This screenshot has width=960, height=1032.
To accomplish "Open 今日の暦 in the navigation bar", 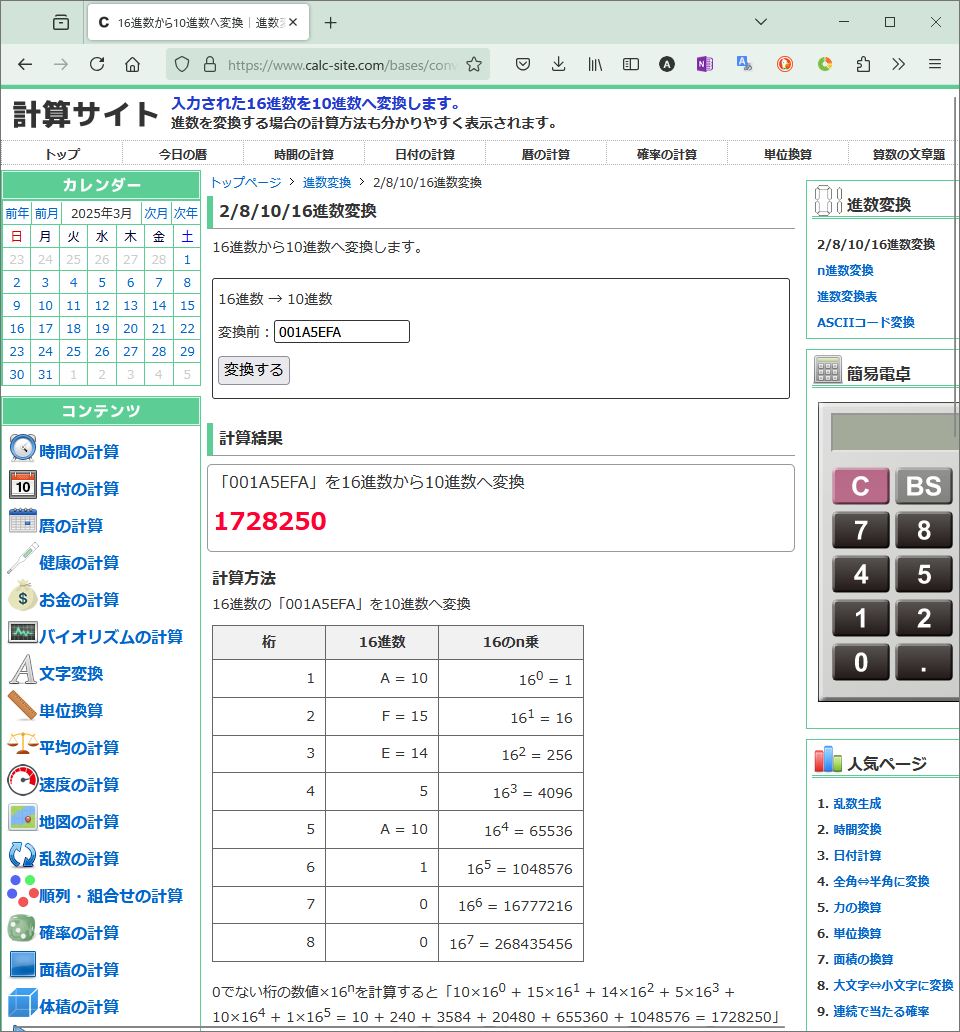I will coord(183,154).
